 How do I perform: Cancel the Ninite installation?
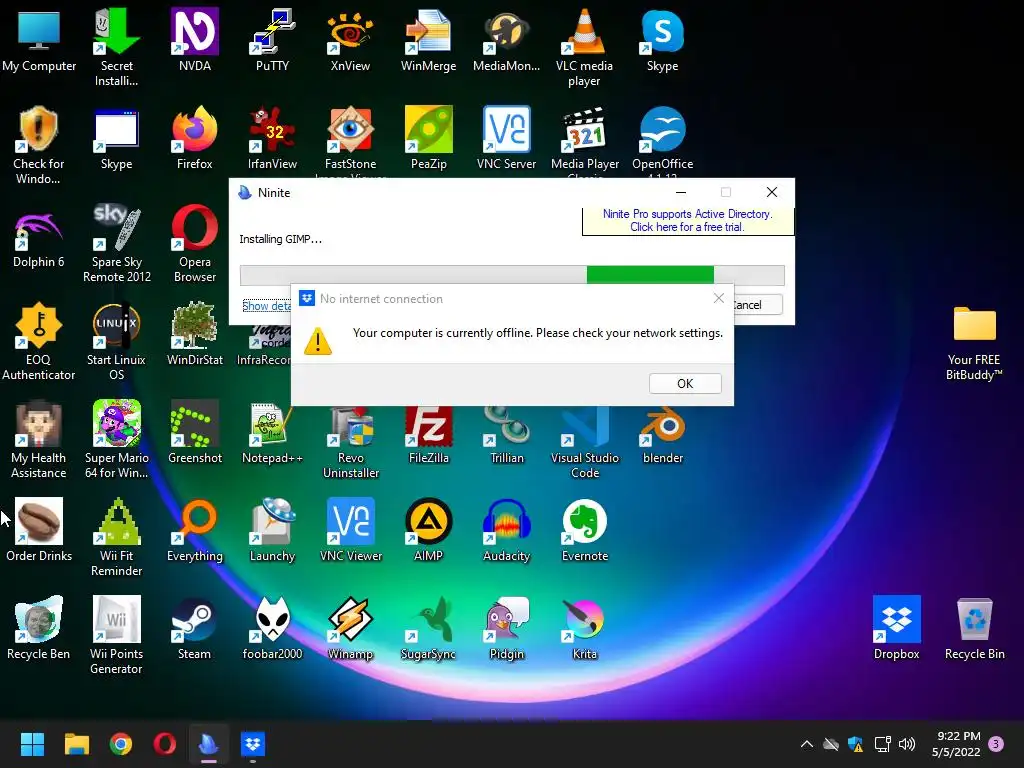coord(757,305)
